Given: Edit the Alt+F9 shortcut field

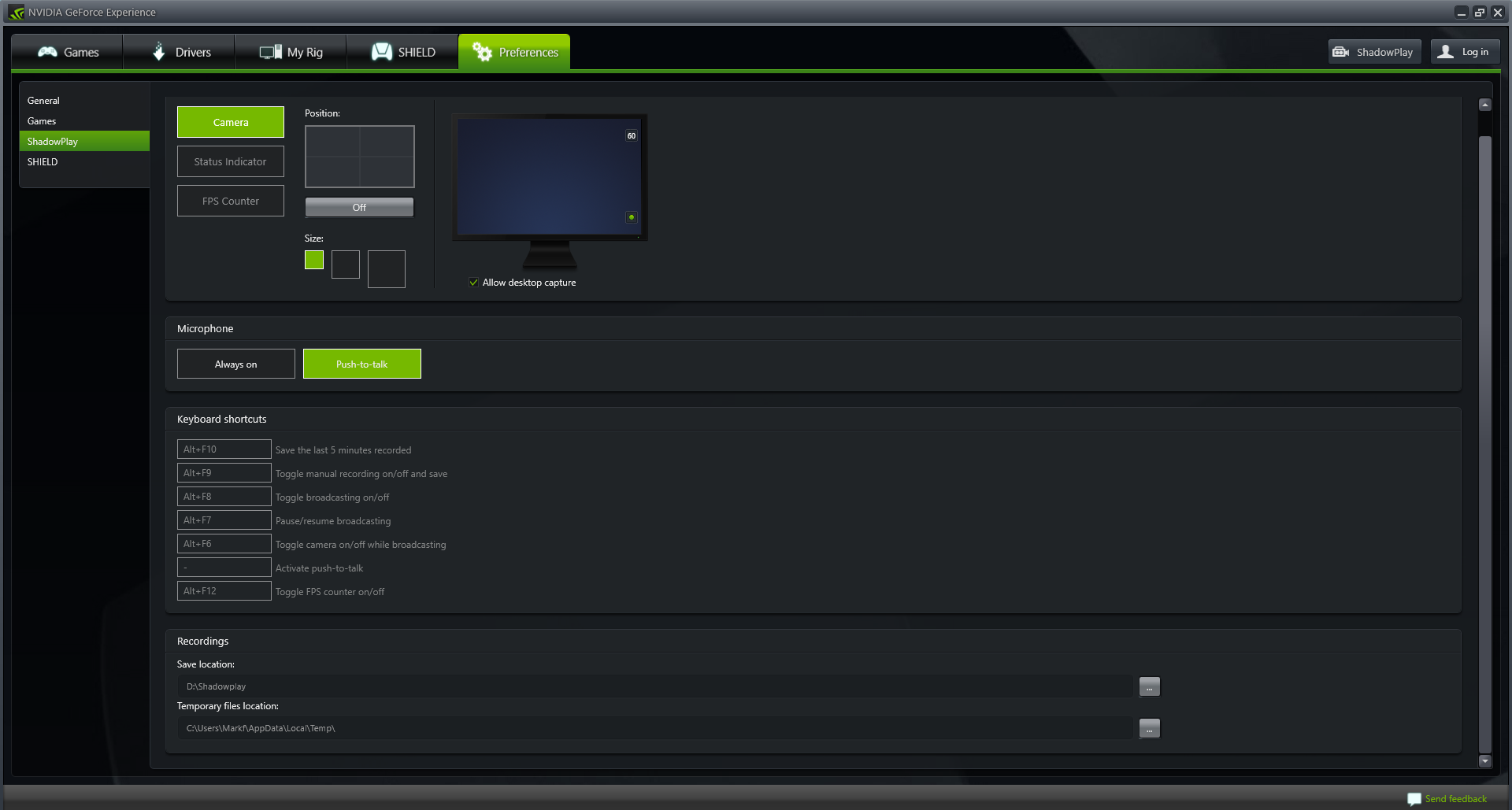Looking at the screenshot, I should (x=224, y=473).
